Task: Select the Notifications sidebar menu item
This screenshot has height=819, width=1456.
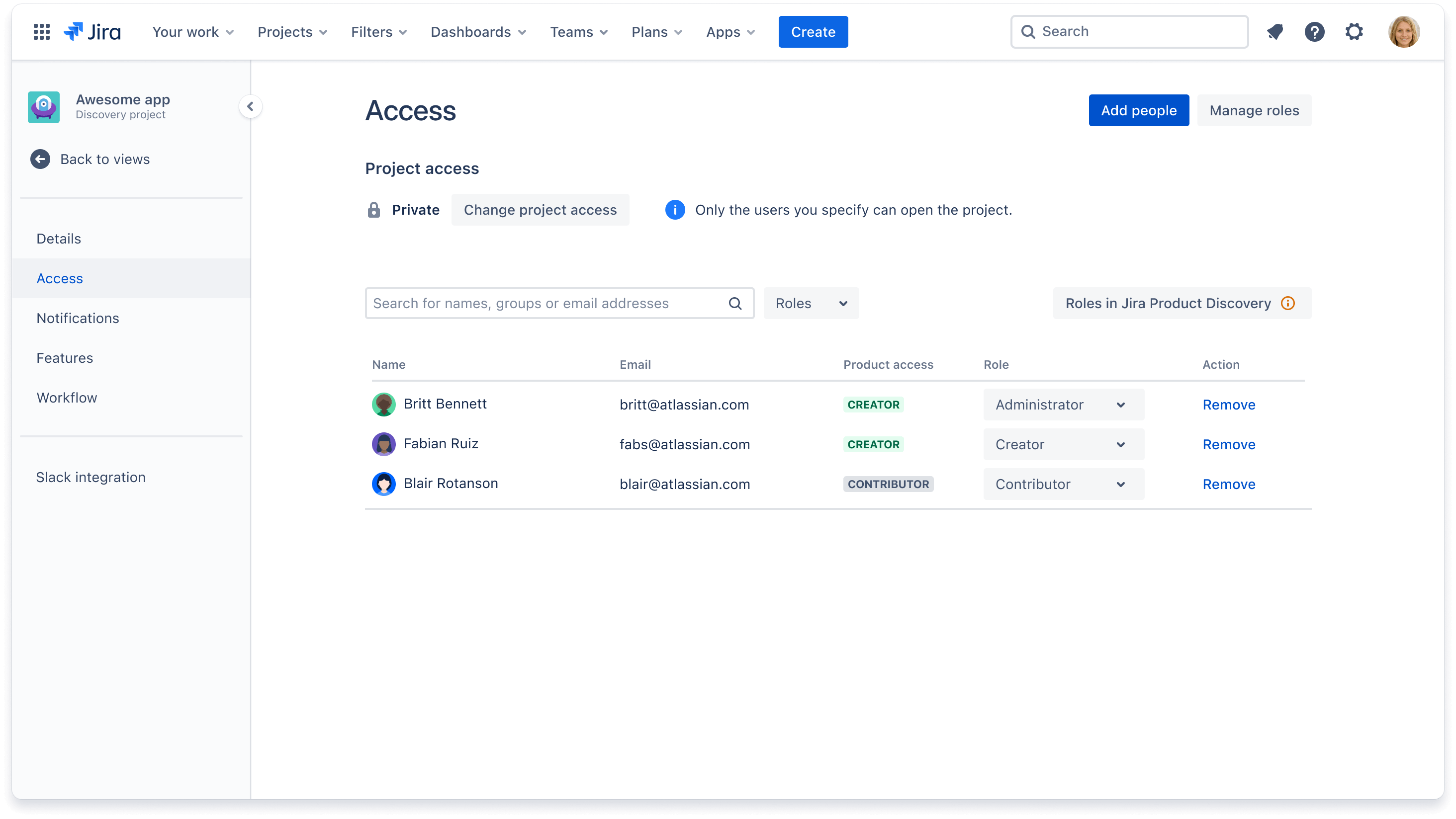Action: (77, 318)
